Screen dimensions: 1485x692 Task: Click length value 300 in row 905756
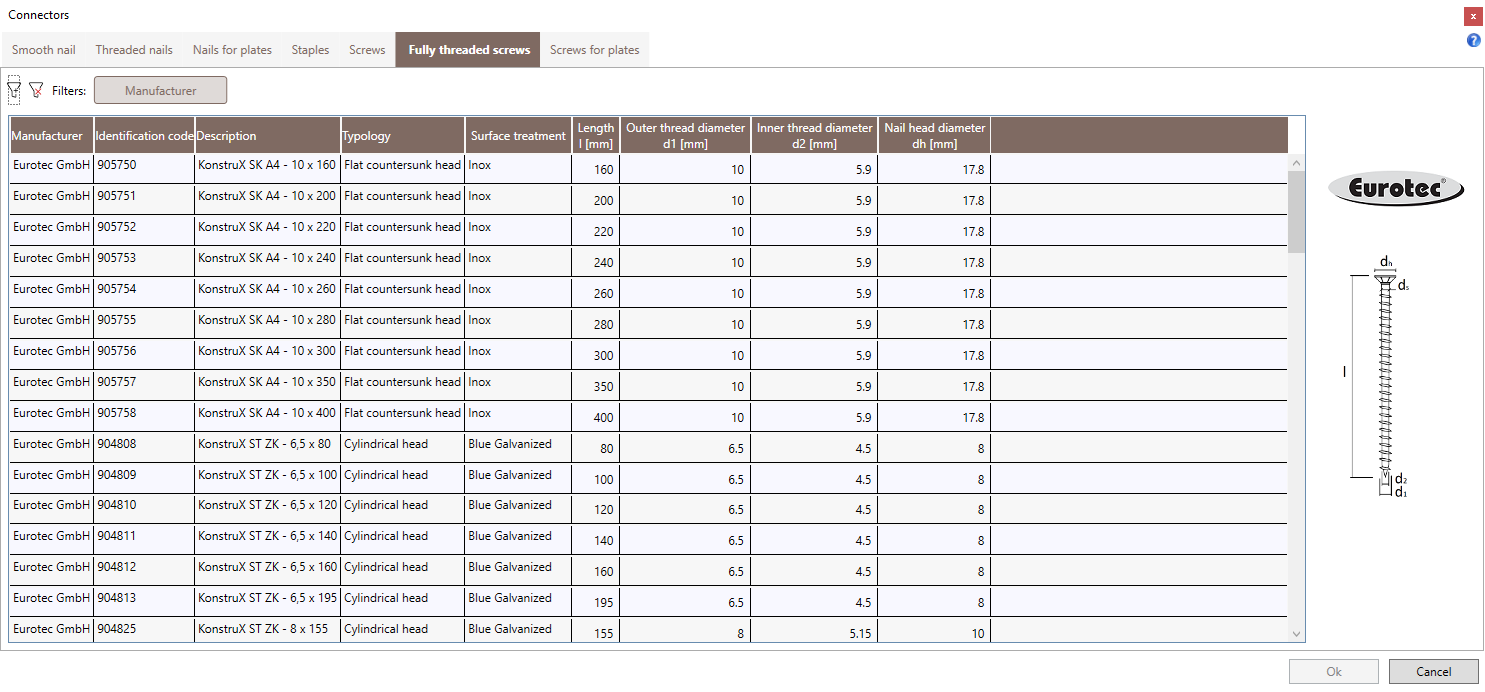point(604,356)
